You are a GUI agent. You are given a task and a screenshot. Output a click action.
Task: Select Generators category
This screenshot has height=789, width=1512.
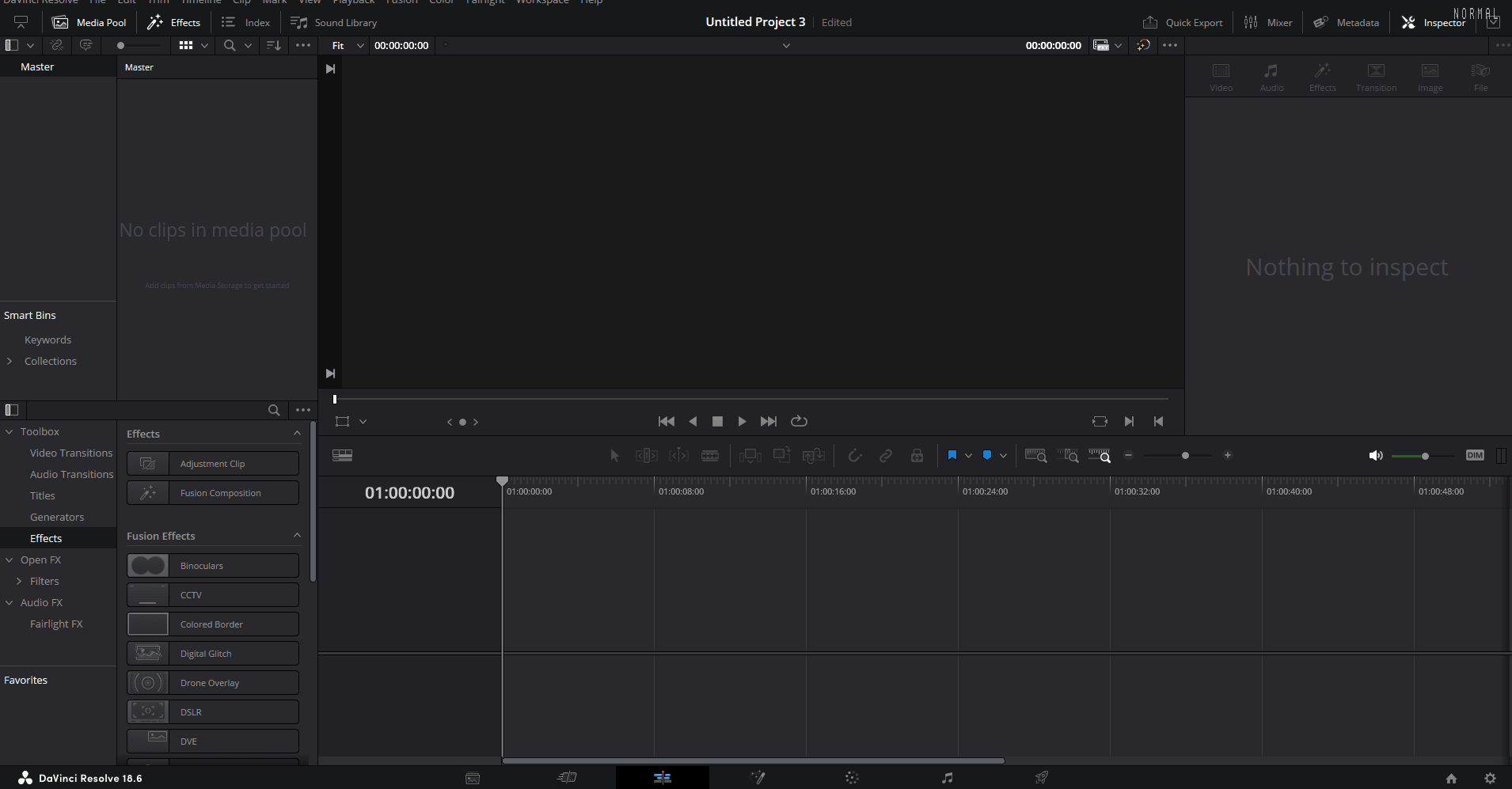pyautogui.click(x=57, y=517)
